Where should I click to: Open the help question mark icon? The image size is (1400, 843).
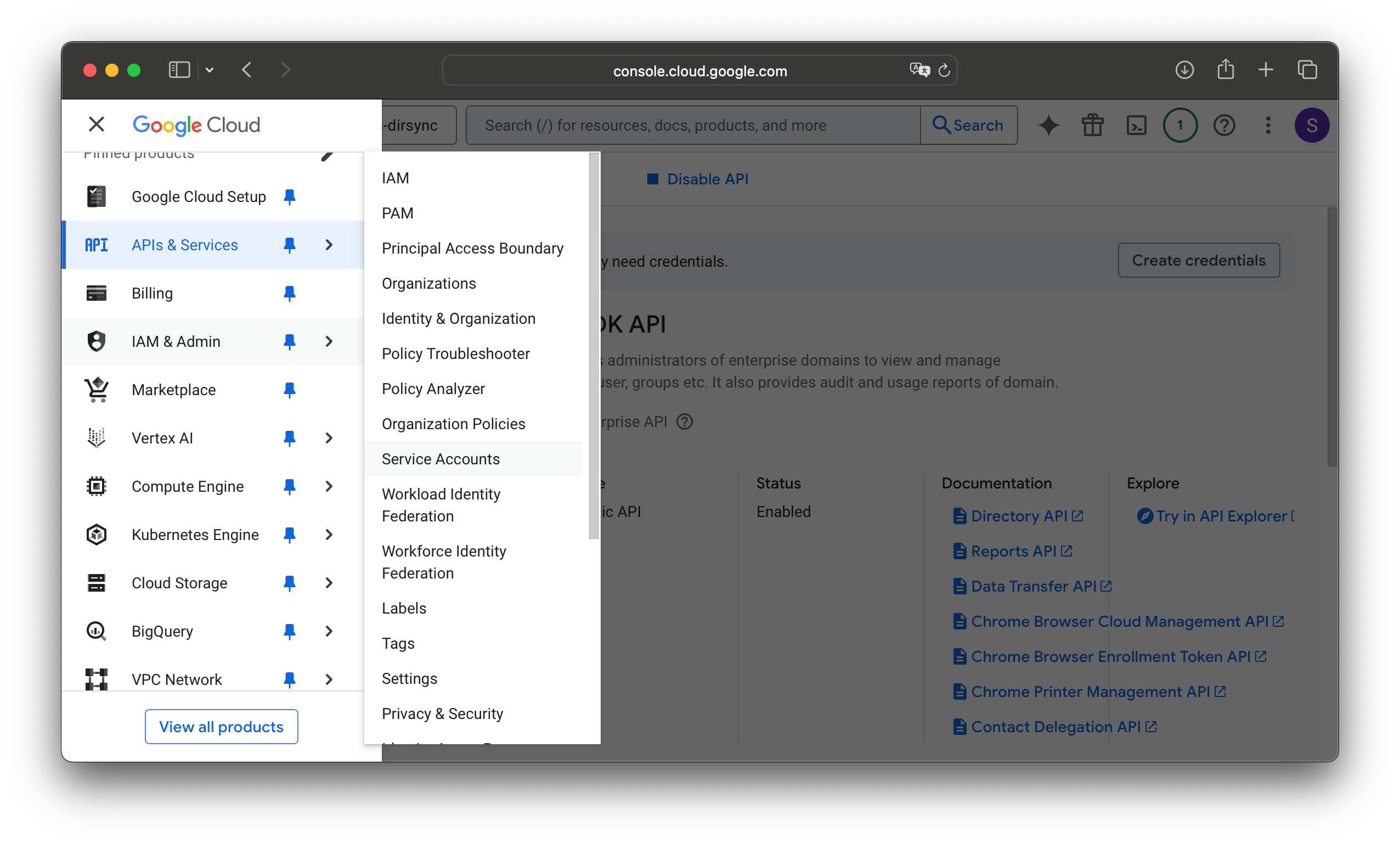tap(1224, 125)
